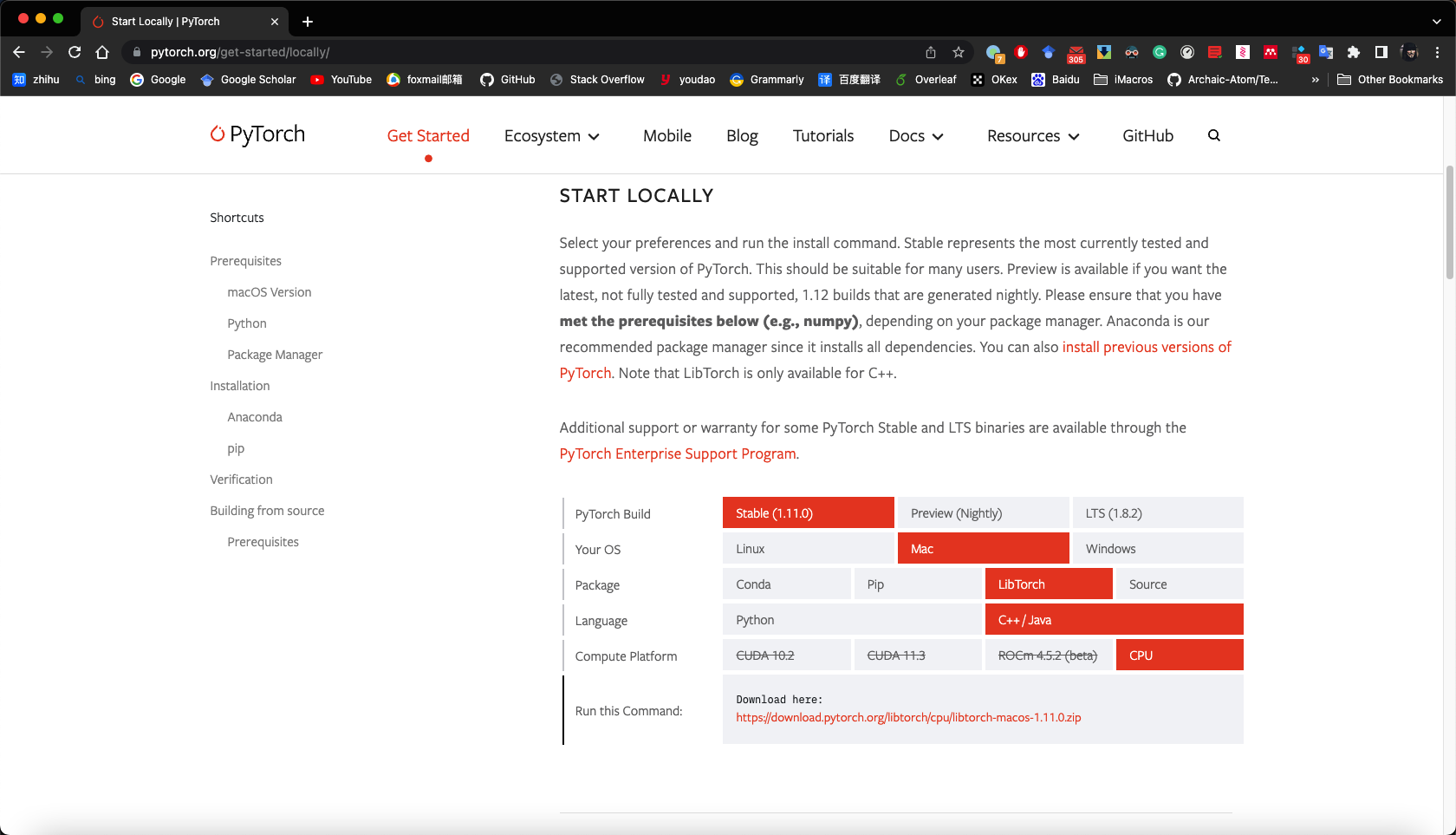
Task: Open the browser home page icon
Action: click(x=102, y=52)
